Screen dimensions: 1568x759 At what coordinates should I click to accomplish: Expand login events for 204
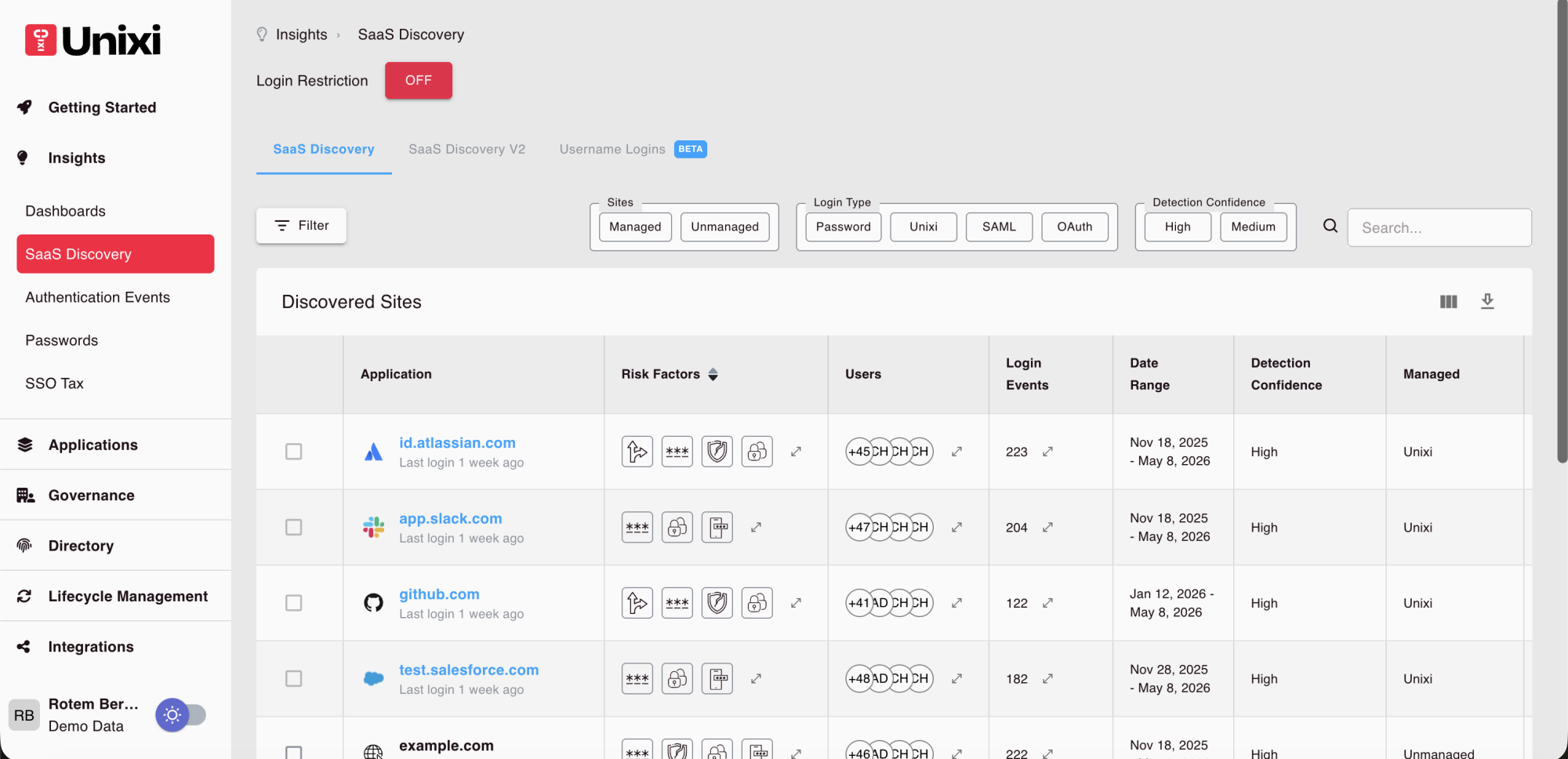pos(1047,528)
